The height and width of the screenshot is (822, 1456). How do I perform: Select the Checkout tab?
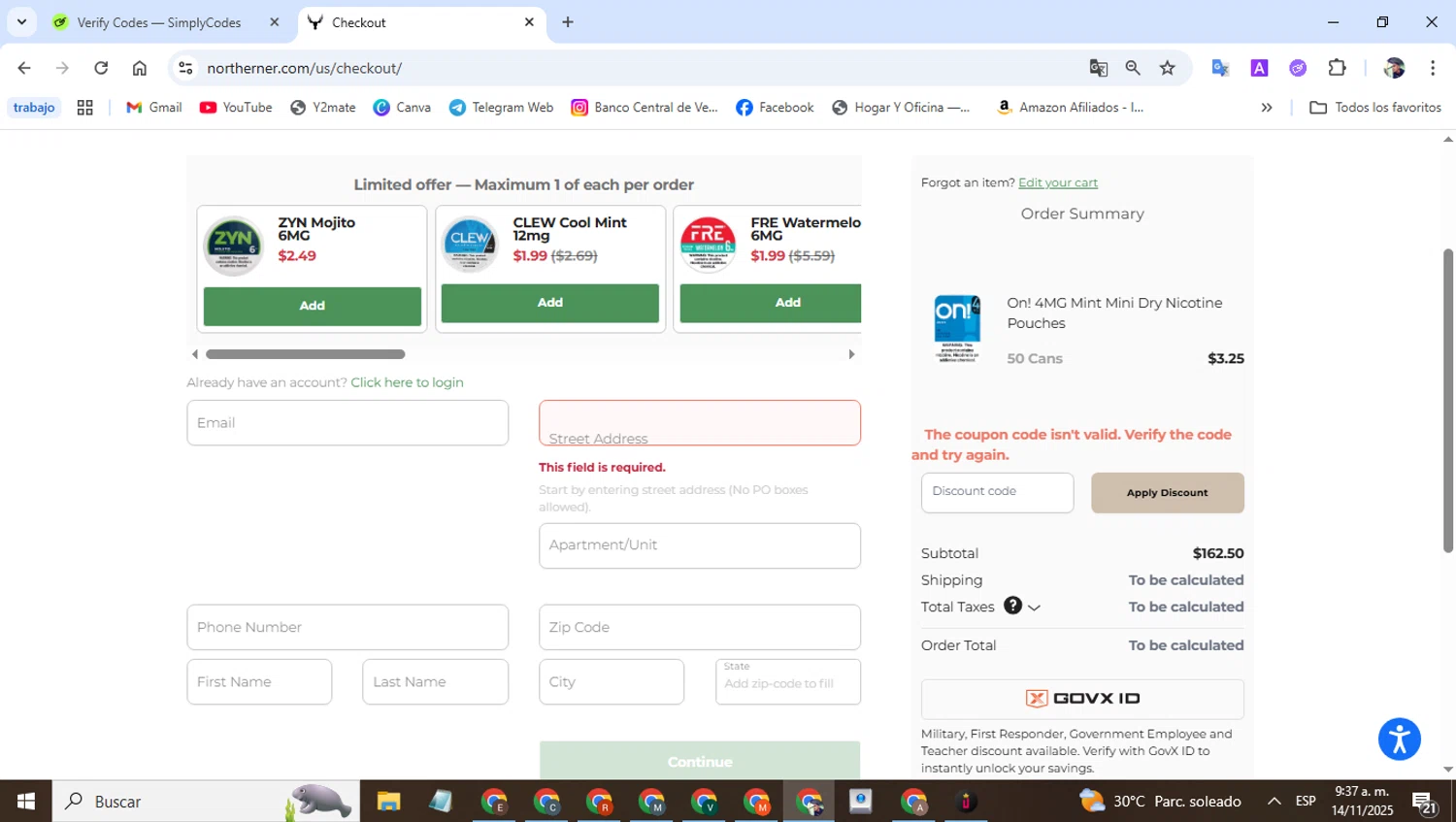tap(422, 22)
